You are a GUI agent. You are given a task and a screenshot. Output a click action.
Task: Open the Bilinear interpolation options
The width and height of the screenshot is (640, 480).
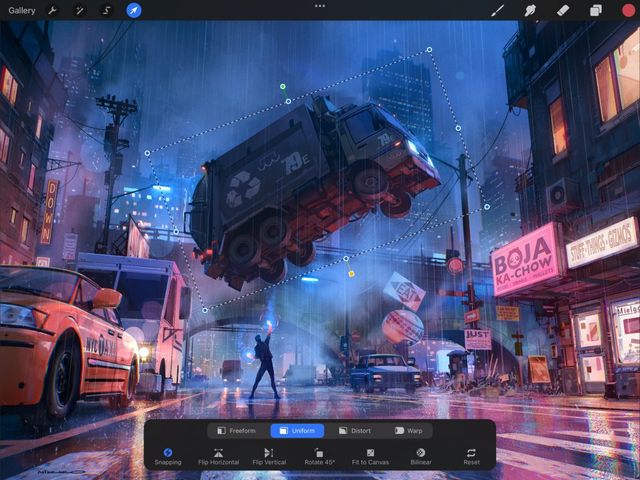pyautogui.click(x=421, y=457)
